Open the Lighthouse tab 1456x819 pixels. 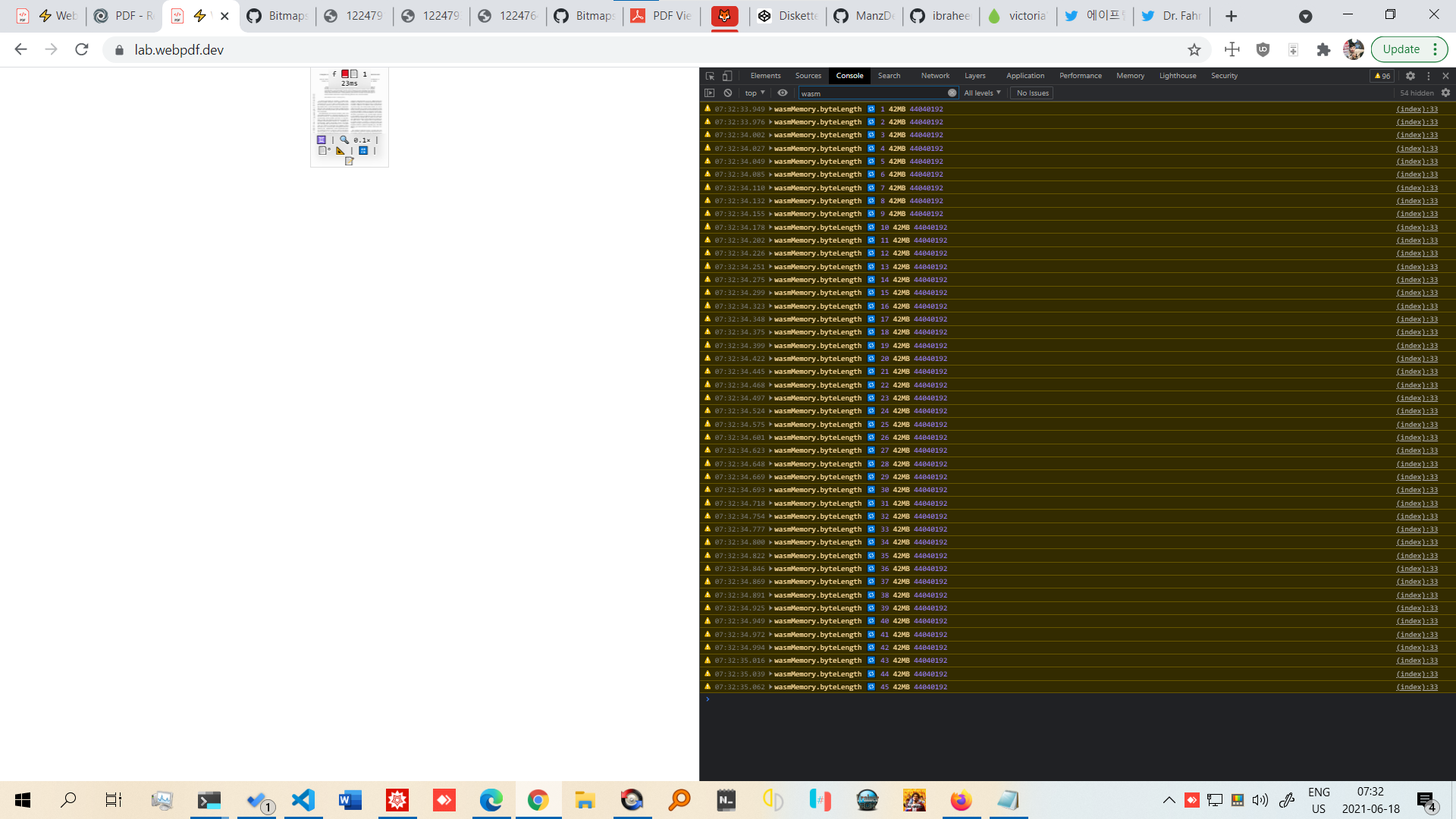pos(1177,76)
